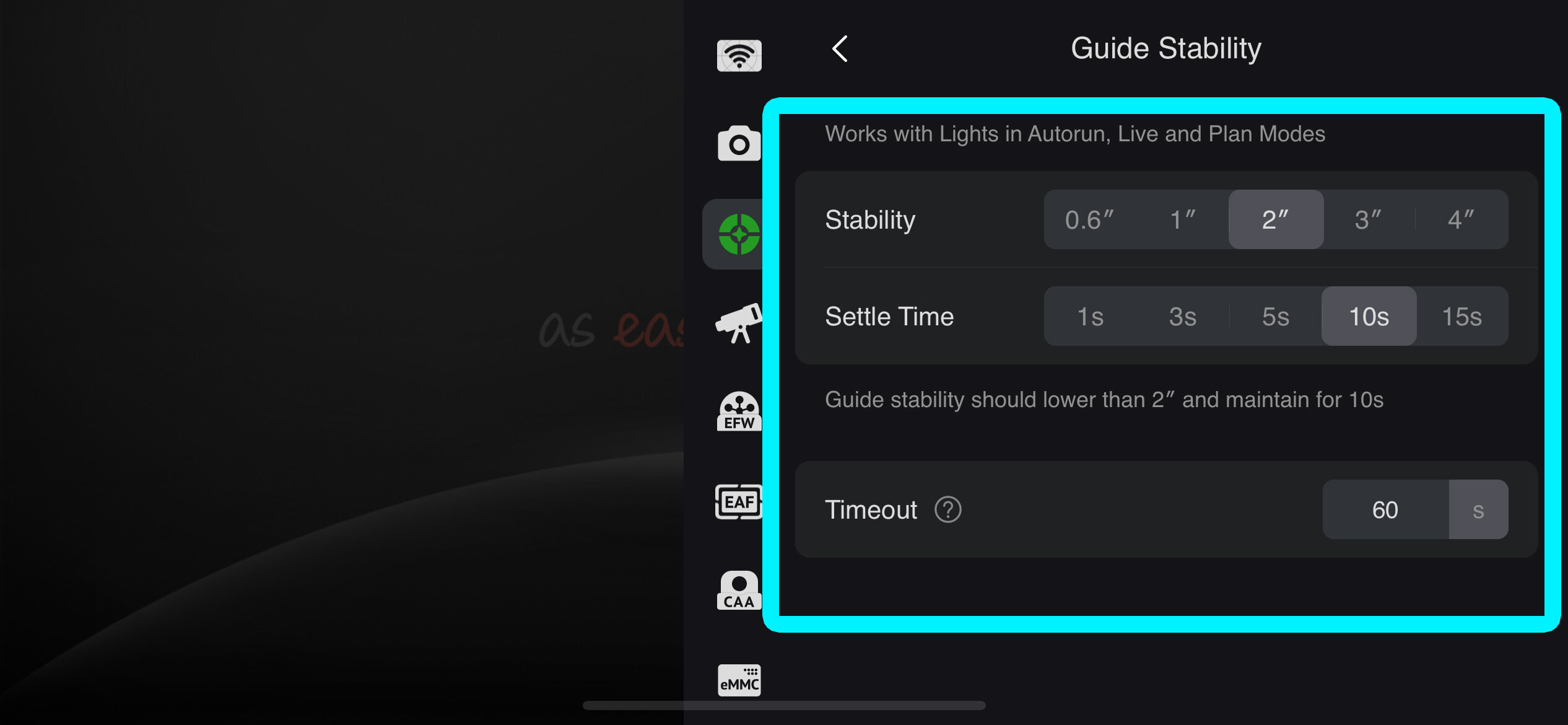Open the EFW filter wheel icon
Image resolution: width=1568 pixels, height=725 pixels.
click(739, 411)
